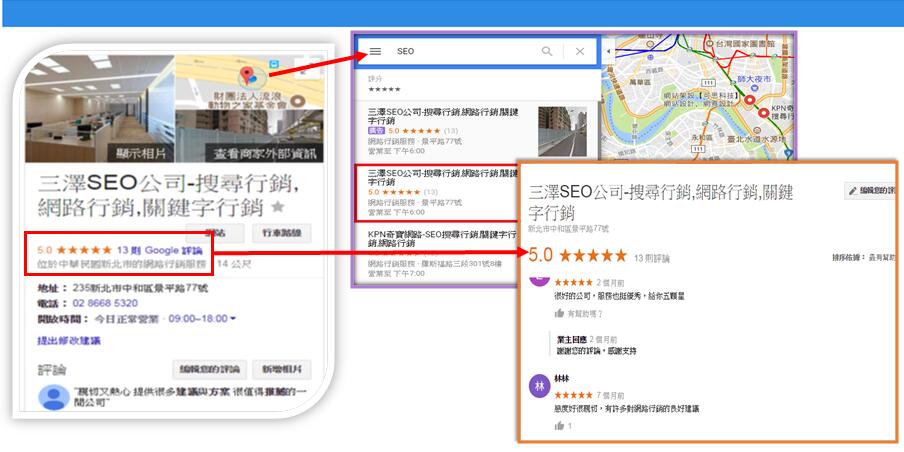Select the KPN奇寶網路 search result
Screen dimensions: 904x452
click(x=441, y=252)
